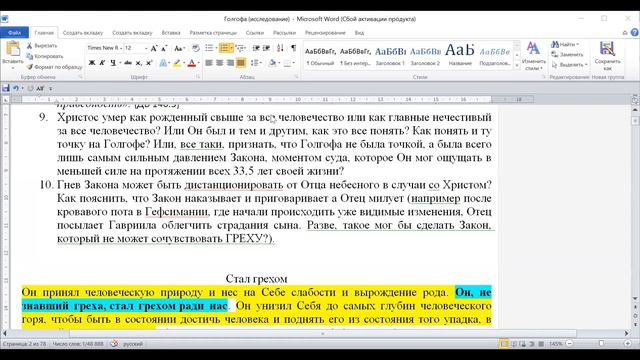Apply the Заголовок 2 style
Viewport: 640px width, 360px height.
(x=425, y=56)
